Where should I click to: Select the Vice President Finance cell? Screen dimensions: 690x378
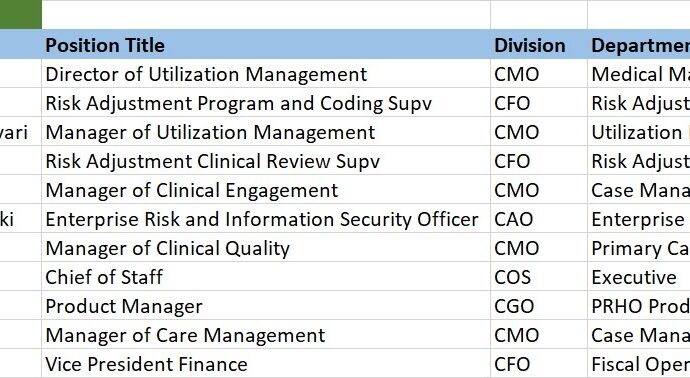[266, 364]
